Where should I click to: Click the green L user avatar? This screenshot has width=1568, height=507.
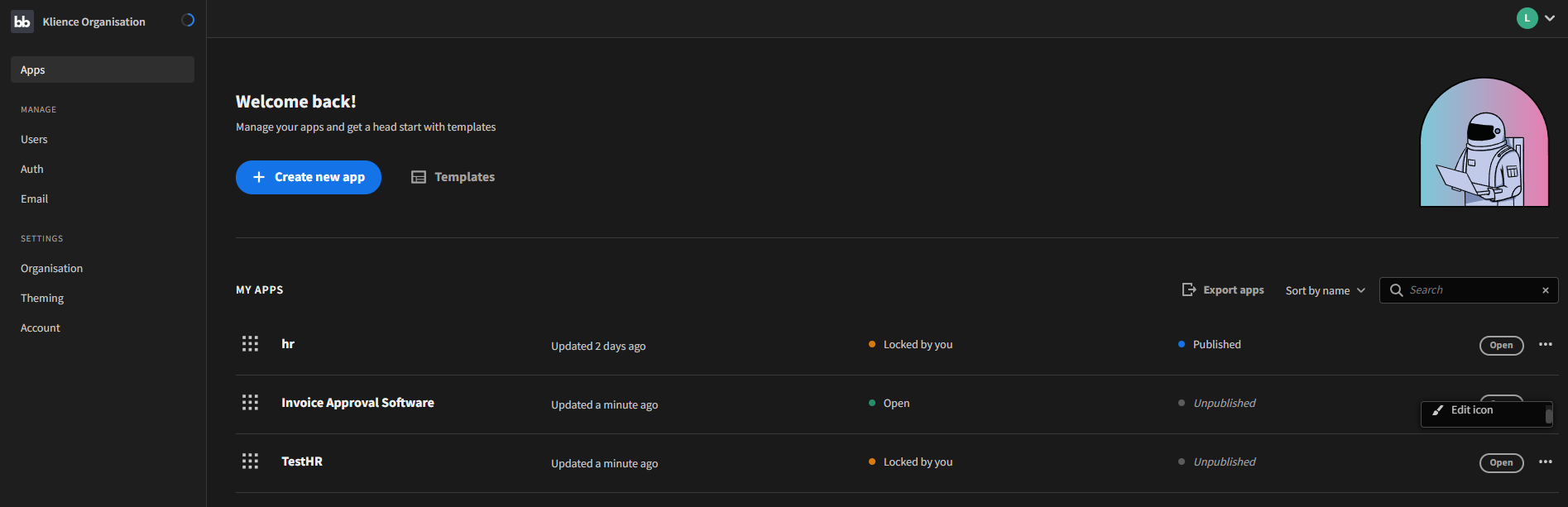[x=1527, y=18]
